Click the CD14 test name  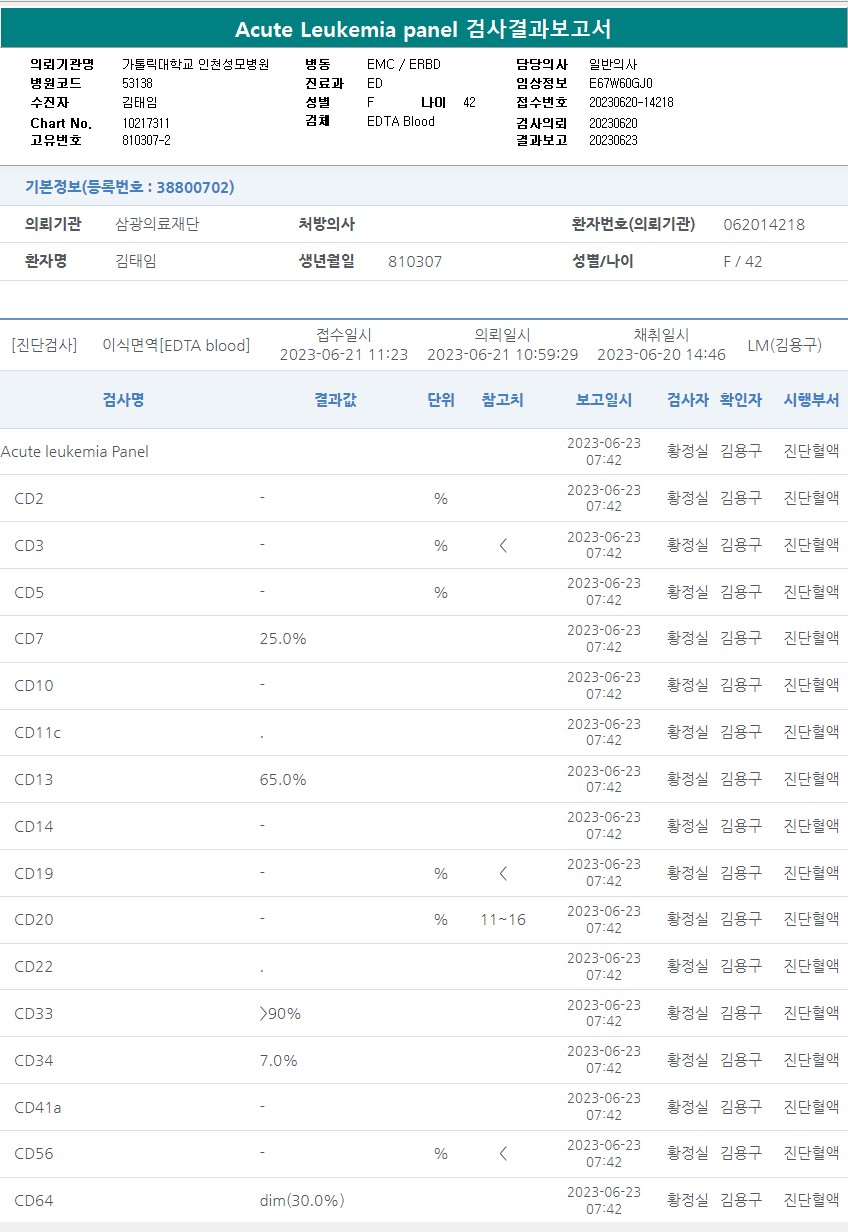coord(34,827)
